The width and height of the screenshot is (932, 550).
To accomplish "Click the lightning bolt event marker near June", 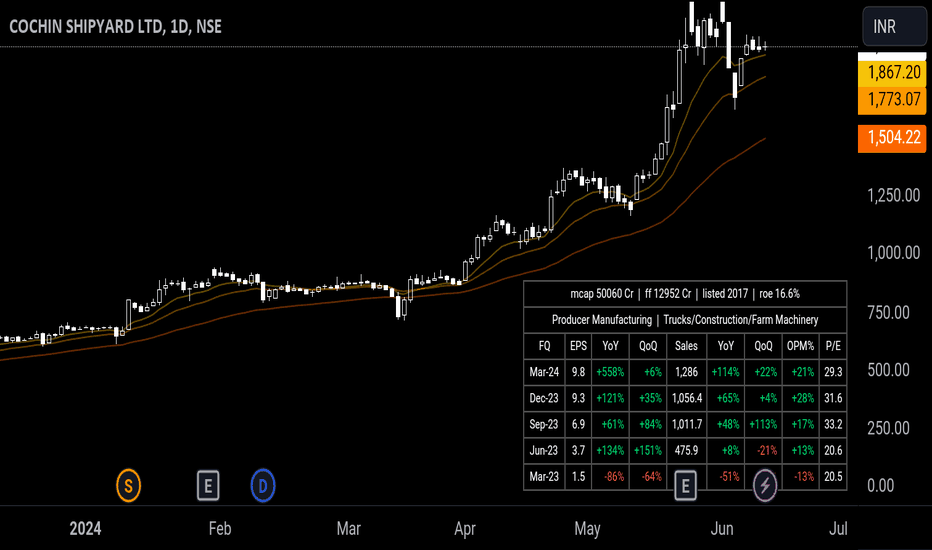I will (765, 486).
